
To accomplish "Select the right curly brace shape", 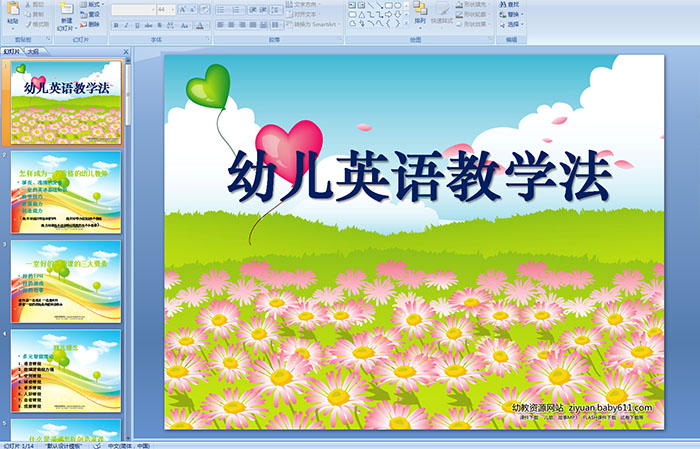I will (x=397, y=23).
